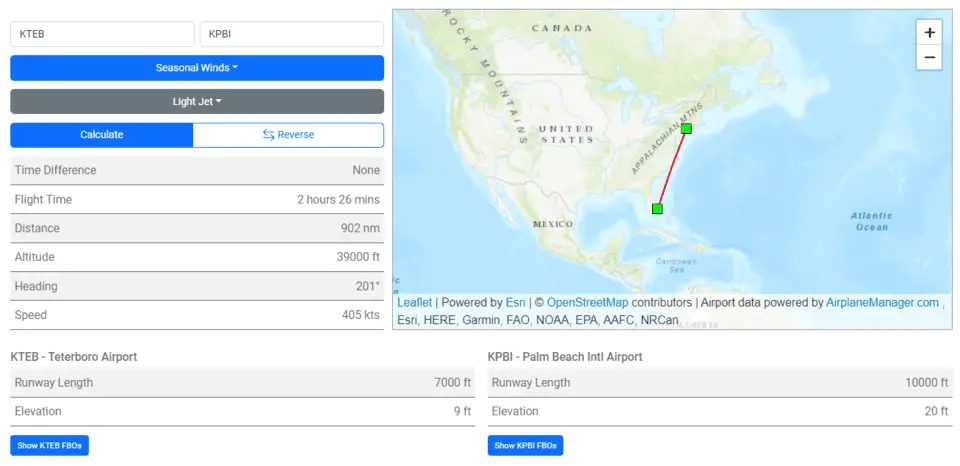
Task: Open the Esri attribution link
Action: [516, 303]
